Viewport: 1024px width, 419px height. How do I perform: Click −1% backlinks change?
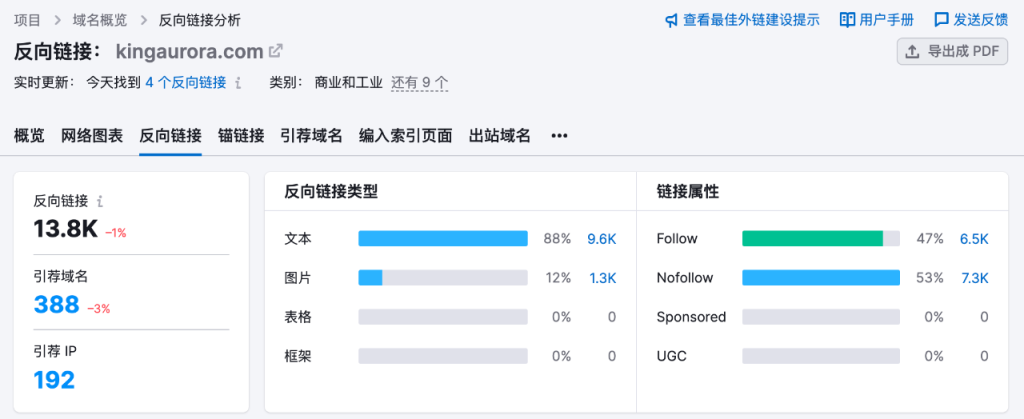[x=114, y=233]
